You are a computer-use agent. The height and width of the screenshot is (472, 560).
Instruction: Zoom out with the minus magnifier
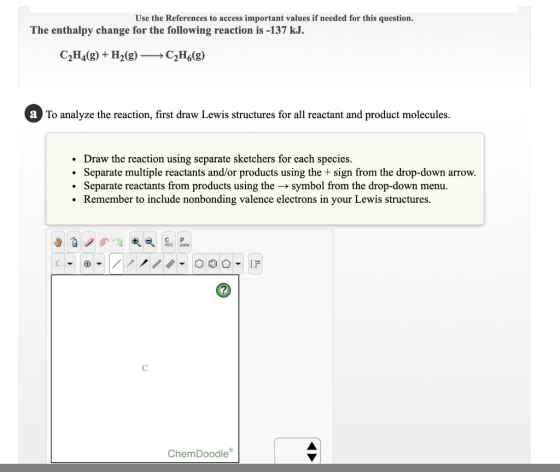[150, 242]
